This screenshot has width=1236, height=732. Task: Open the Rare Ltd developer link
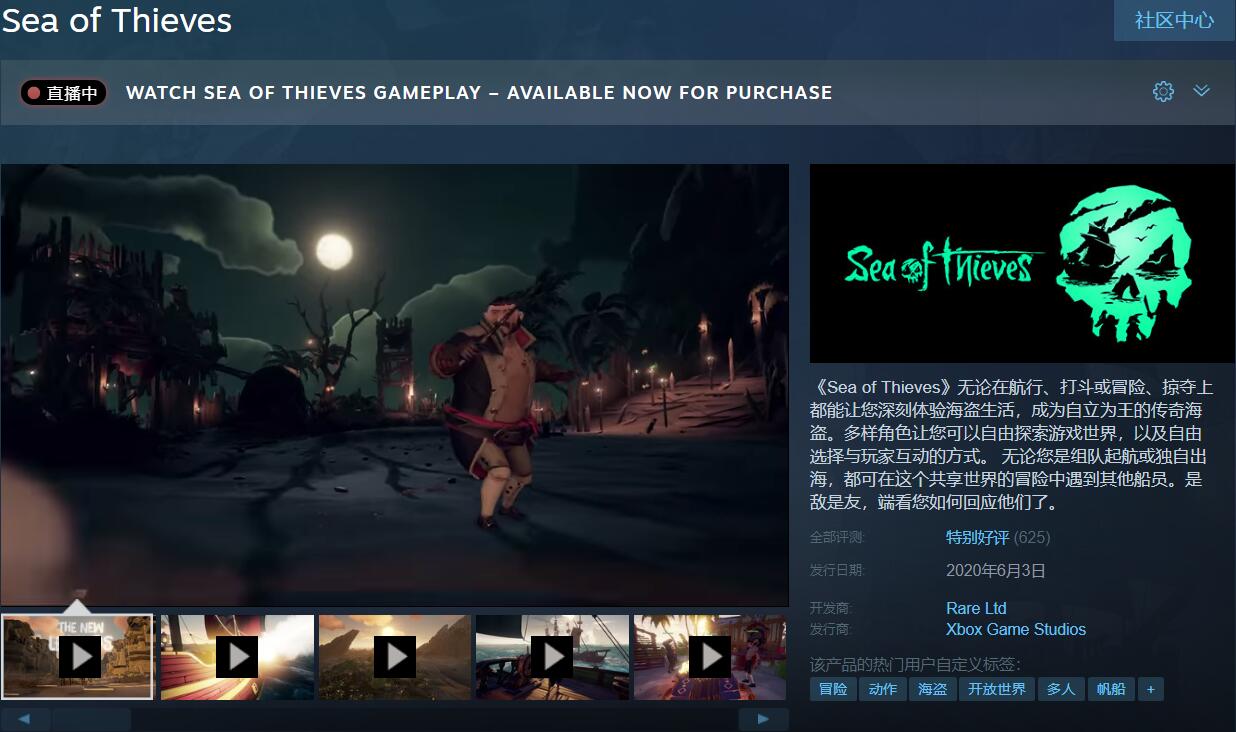pos(976,608)
